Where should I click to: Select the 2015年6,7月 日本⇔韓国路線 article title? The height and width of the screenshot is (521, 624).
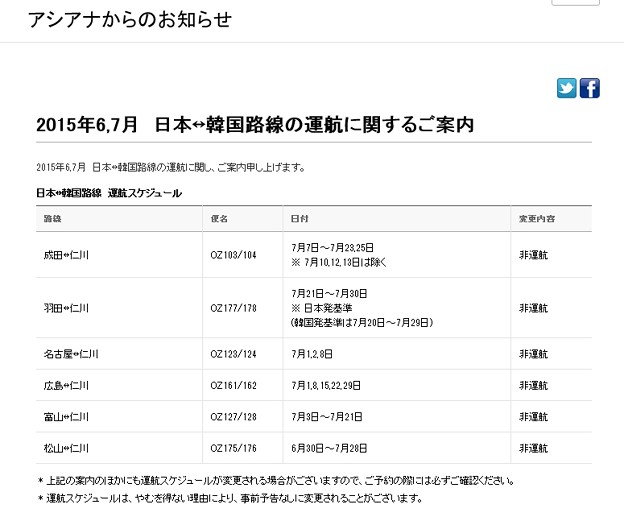pyautogui.click(x=255, y=125)
